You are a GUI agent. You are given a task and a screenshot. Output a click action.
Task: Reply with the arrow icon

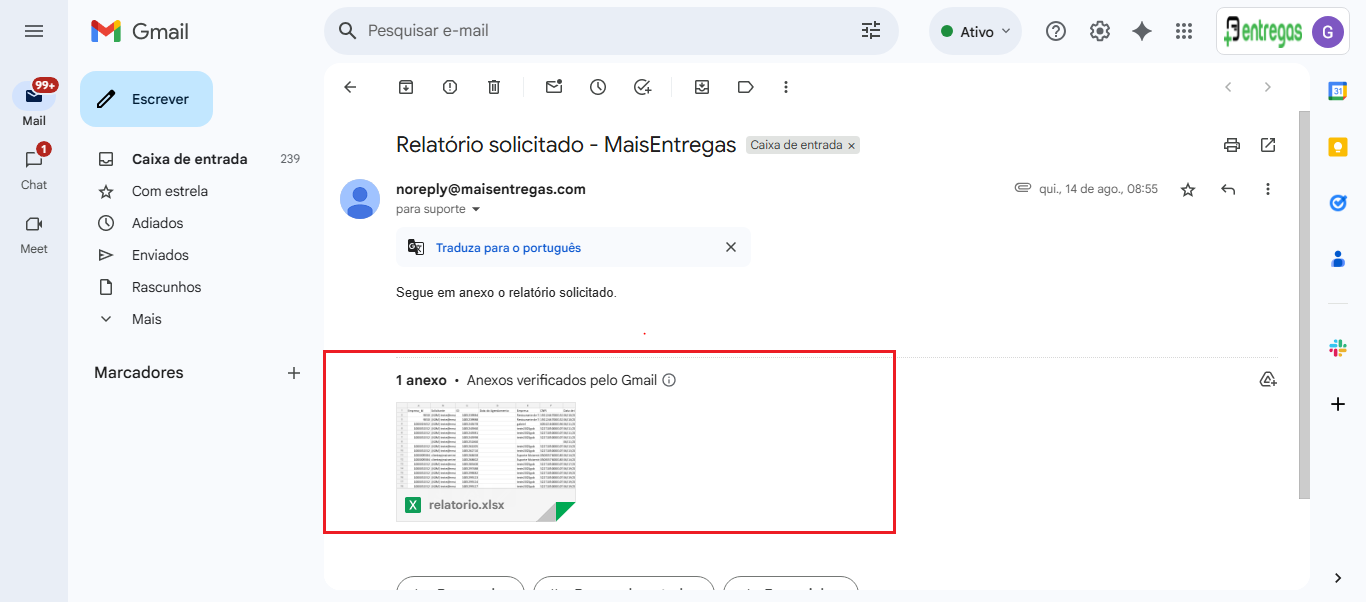[x=1228, y=189]
